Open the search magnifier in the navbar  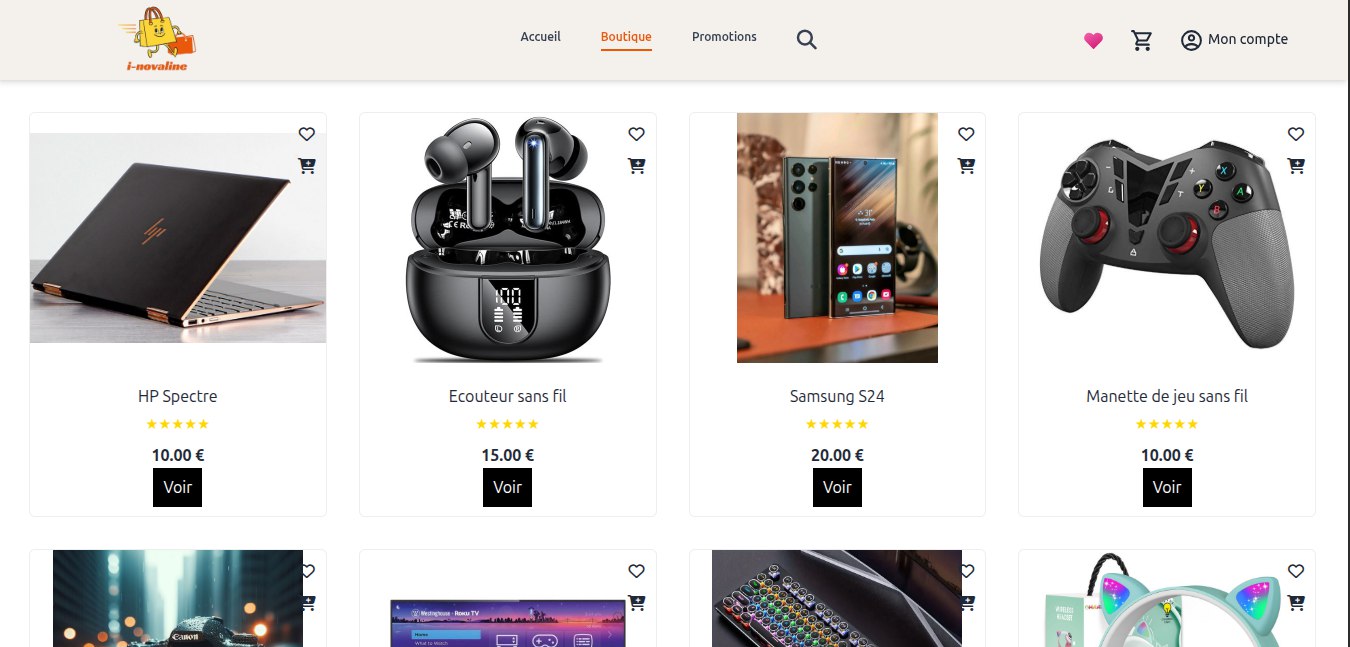807,39
